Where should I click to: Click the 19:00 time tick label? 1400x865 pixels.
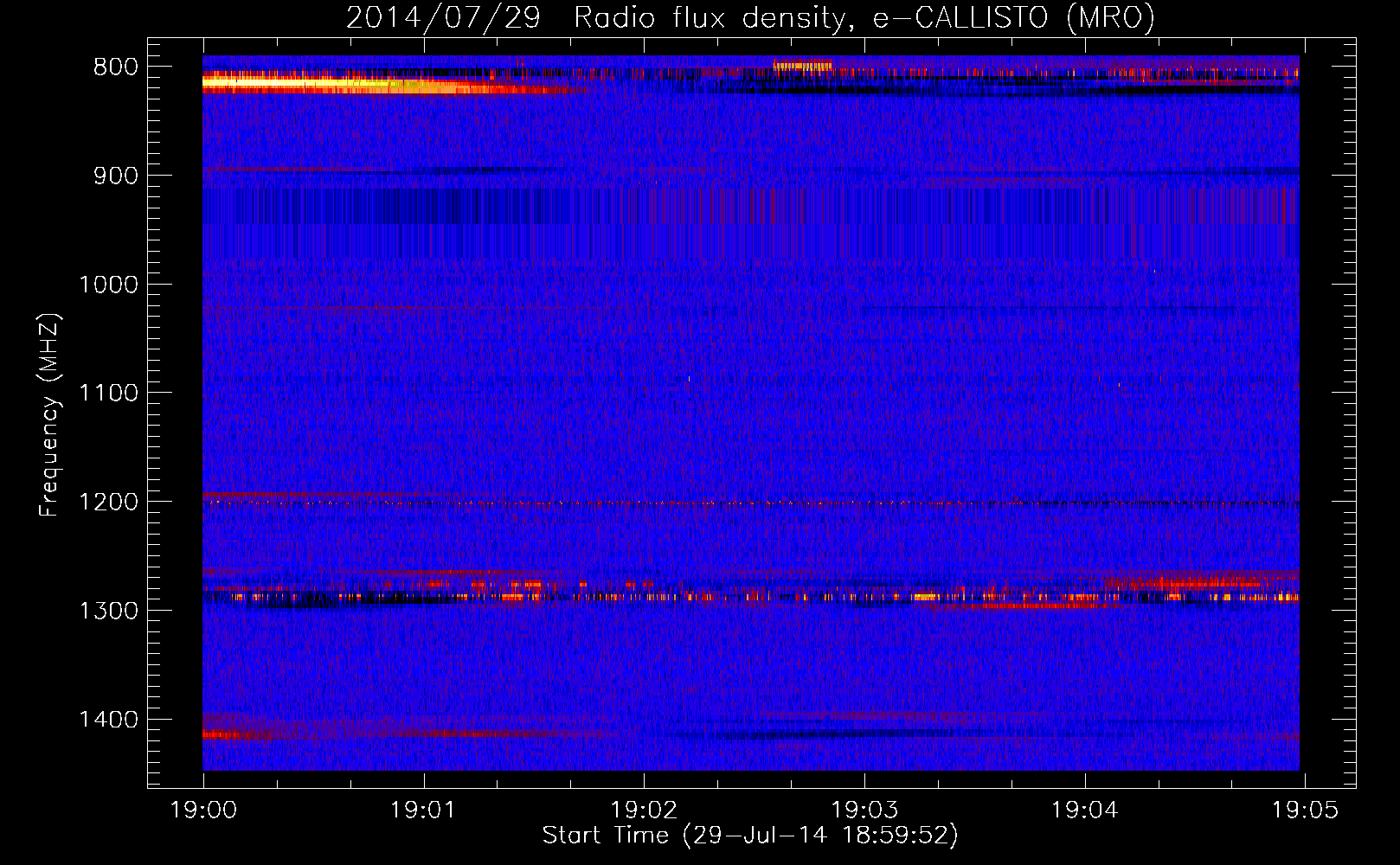pyautogui.click(x=203, y=811)
